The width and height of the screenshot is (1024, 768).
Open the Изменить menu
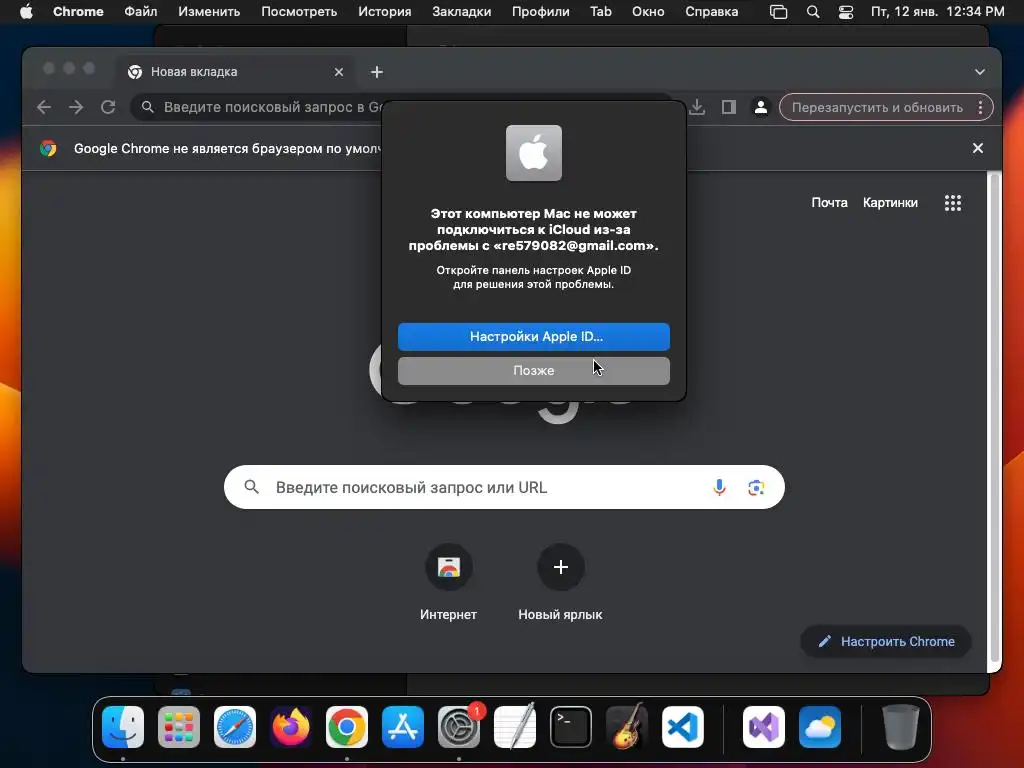tap(209, 12)
